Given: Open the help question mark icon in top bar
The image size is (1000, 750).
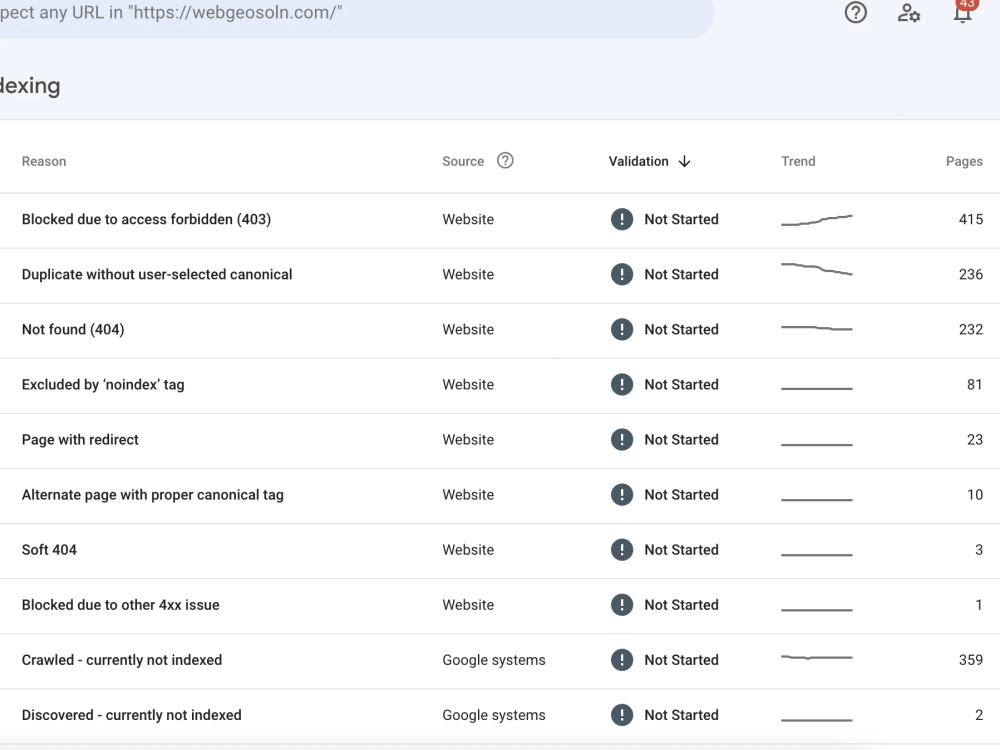Looking at the screenshot, I should [x=855, y=12].
